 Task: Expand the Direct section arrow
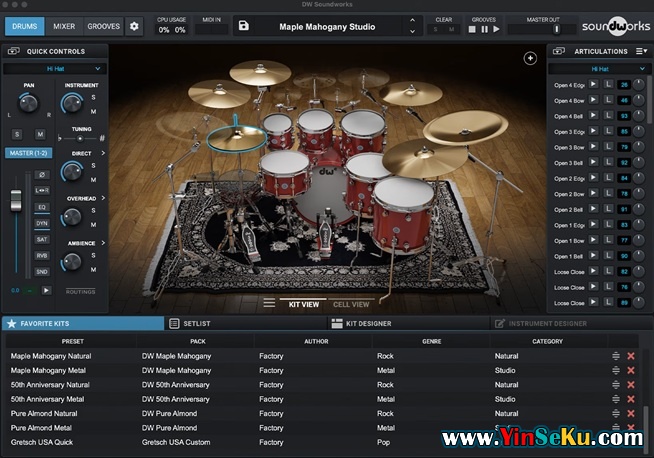pos(102,153)
